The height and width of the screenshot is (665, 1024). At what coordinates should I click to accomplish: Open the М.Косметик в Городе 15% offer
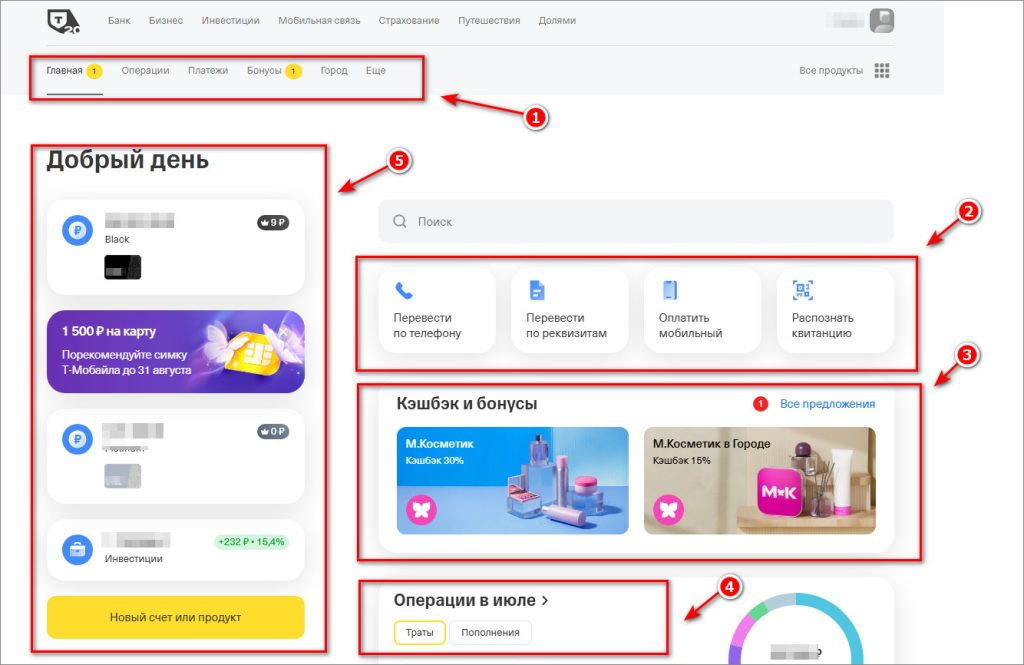[760, 481]
